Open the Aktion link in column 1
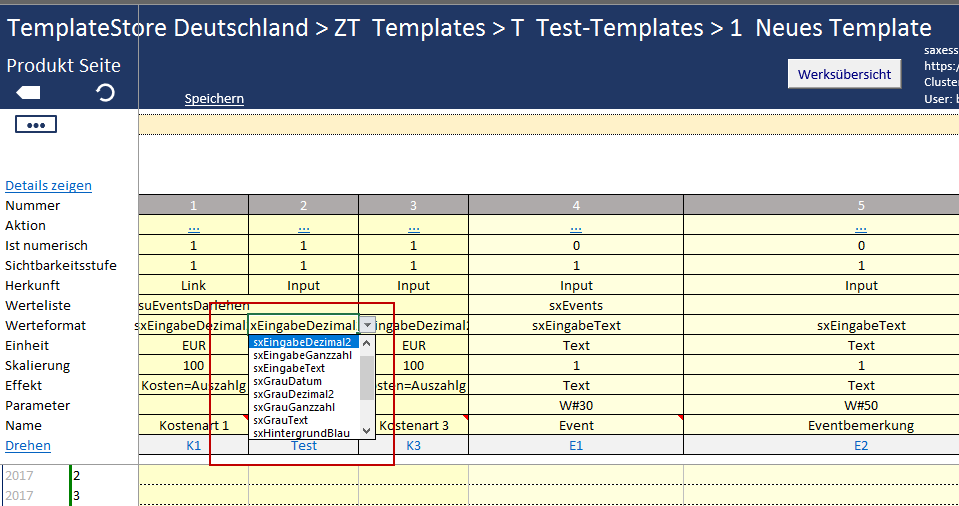The image size is (959, 506). click(x=193, y=226)
